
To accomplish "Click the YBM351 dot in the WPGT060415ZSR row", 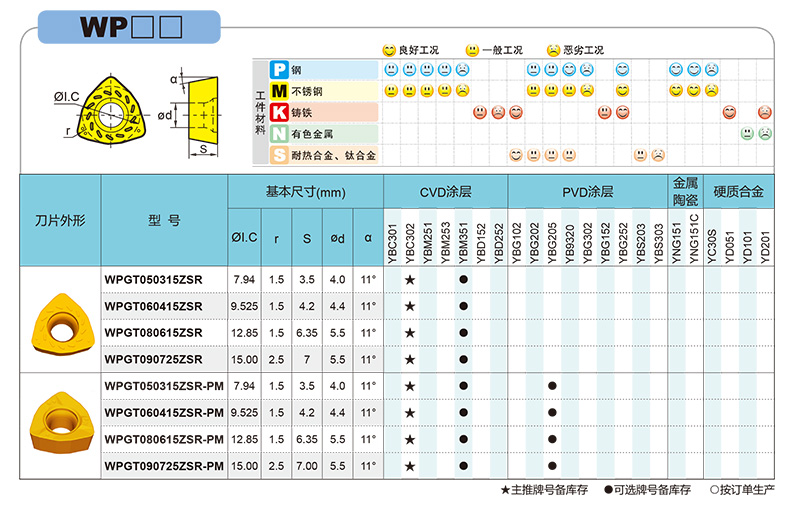I will [464, 306].
